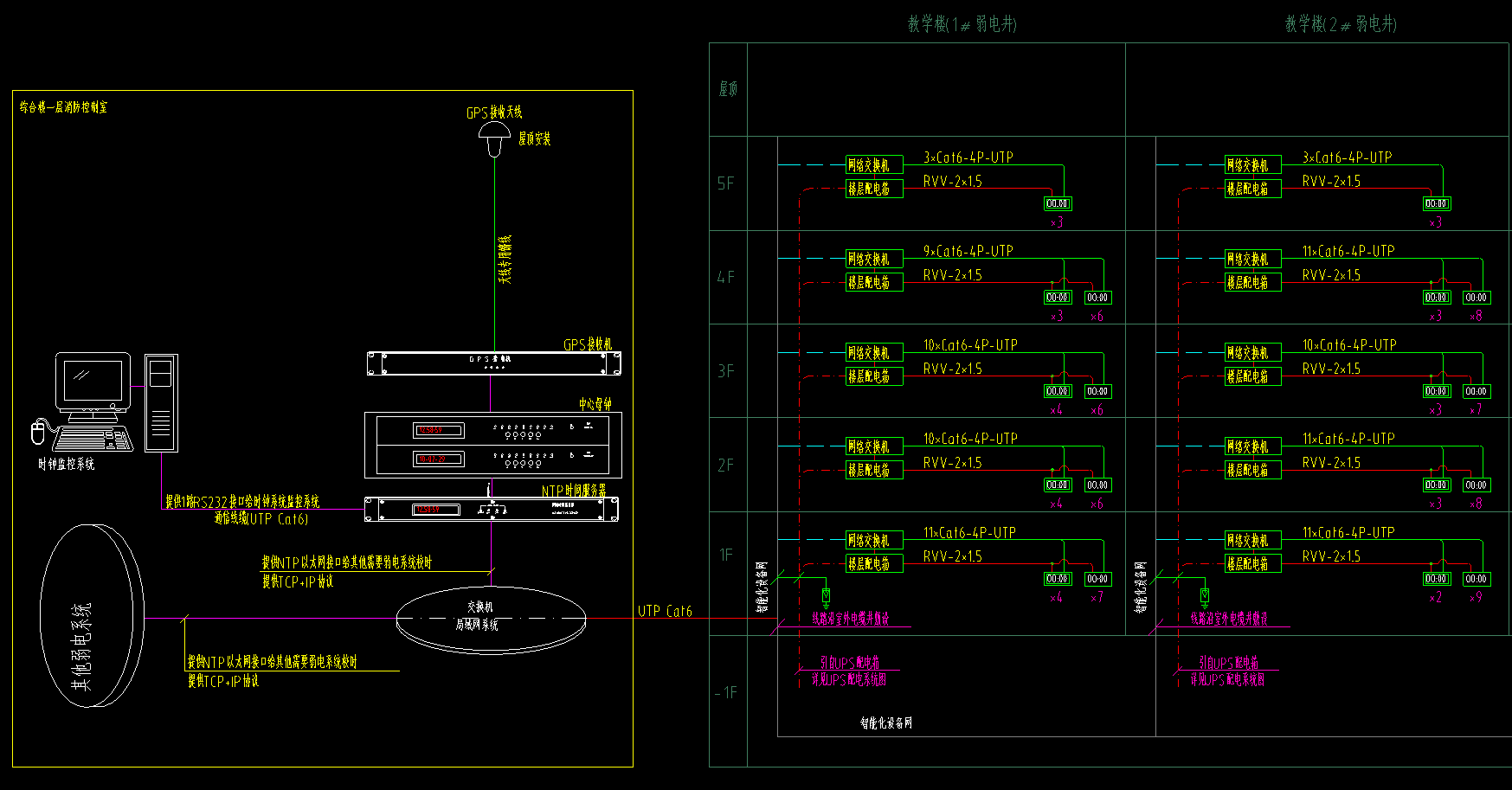Screen dimensions: 1512x790
Task: Pick 1# shaft 1F clock marked x7
Action: (x=1097, y=579)
